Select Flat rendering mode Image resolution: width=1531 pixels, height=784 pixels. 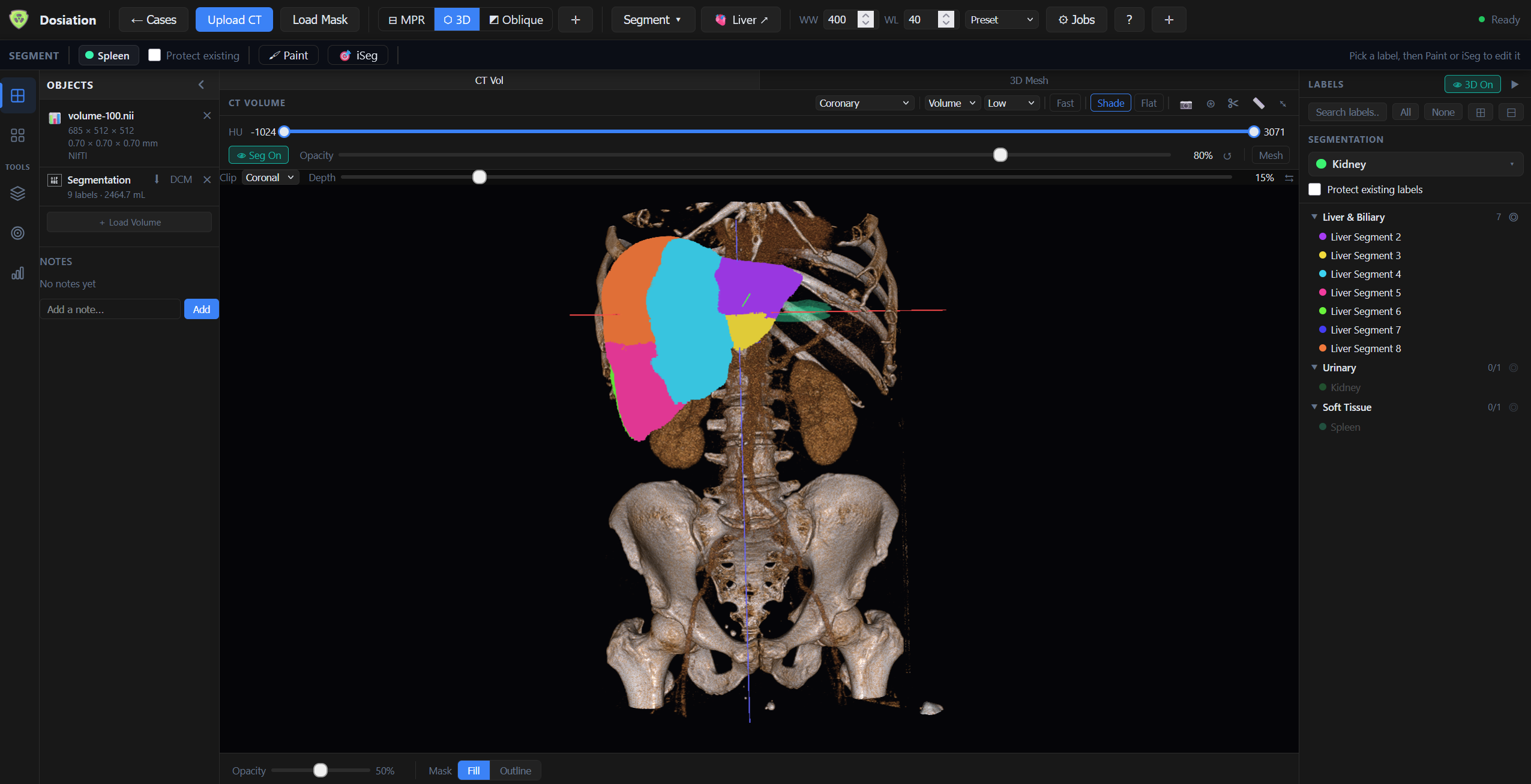coord(1148,103)
